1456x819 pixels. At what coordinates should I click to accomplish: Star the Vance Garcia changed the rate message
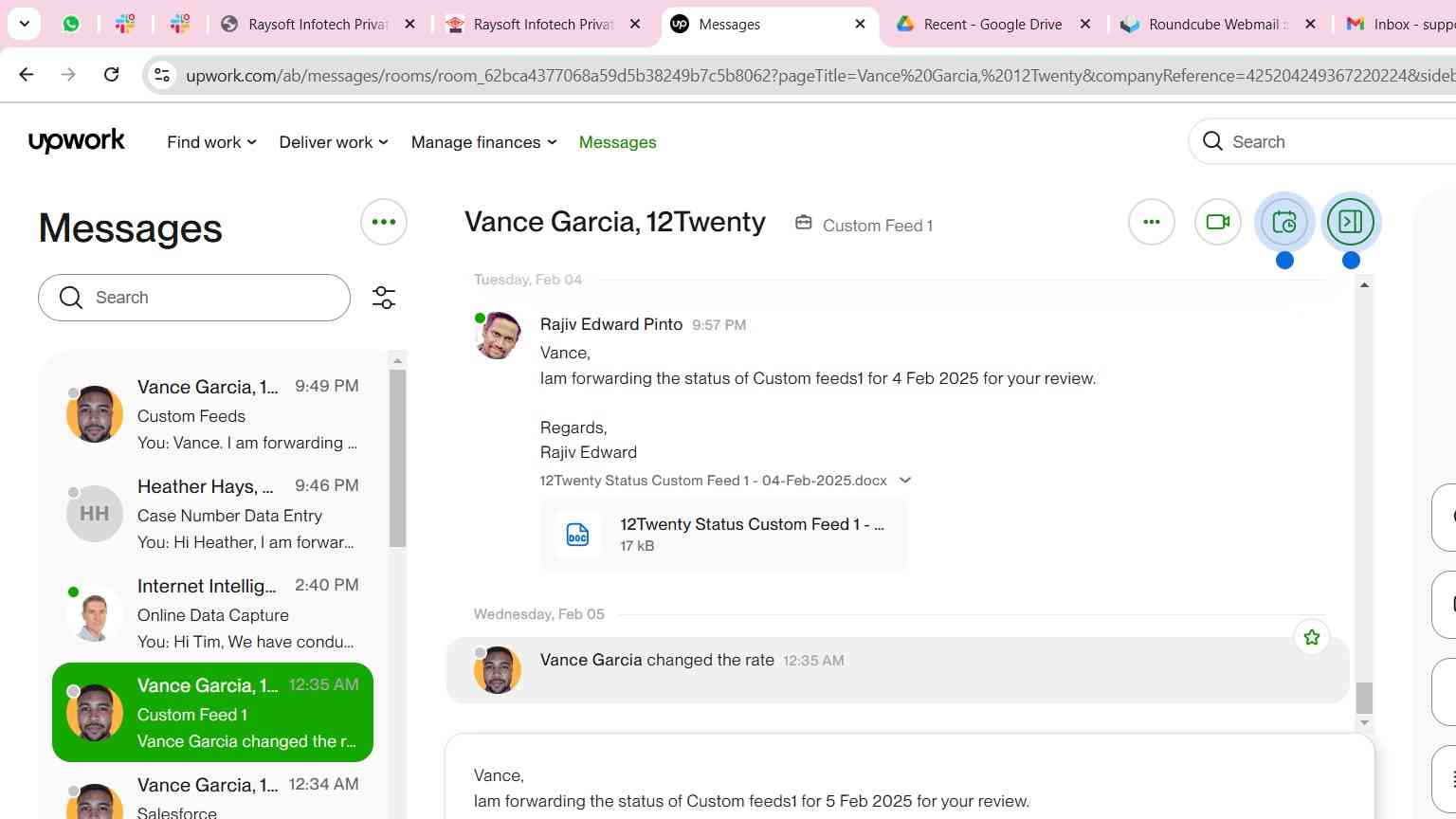pos(1312,637)
